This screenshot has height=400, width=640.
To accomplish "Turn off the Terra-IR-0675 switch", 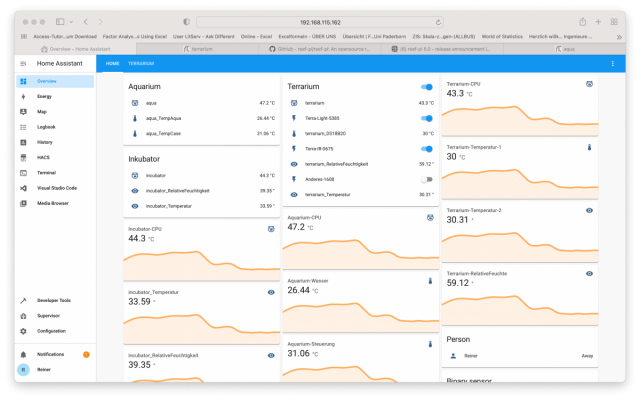I will click(x=427, y=149).
